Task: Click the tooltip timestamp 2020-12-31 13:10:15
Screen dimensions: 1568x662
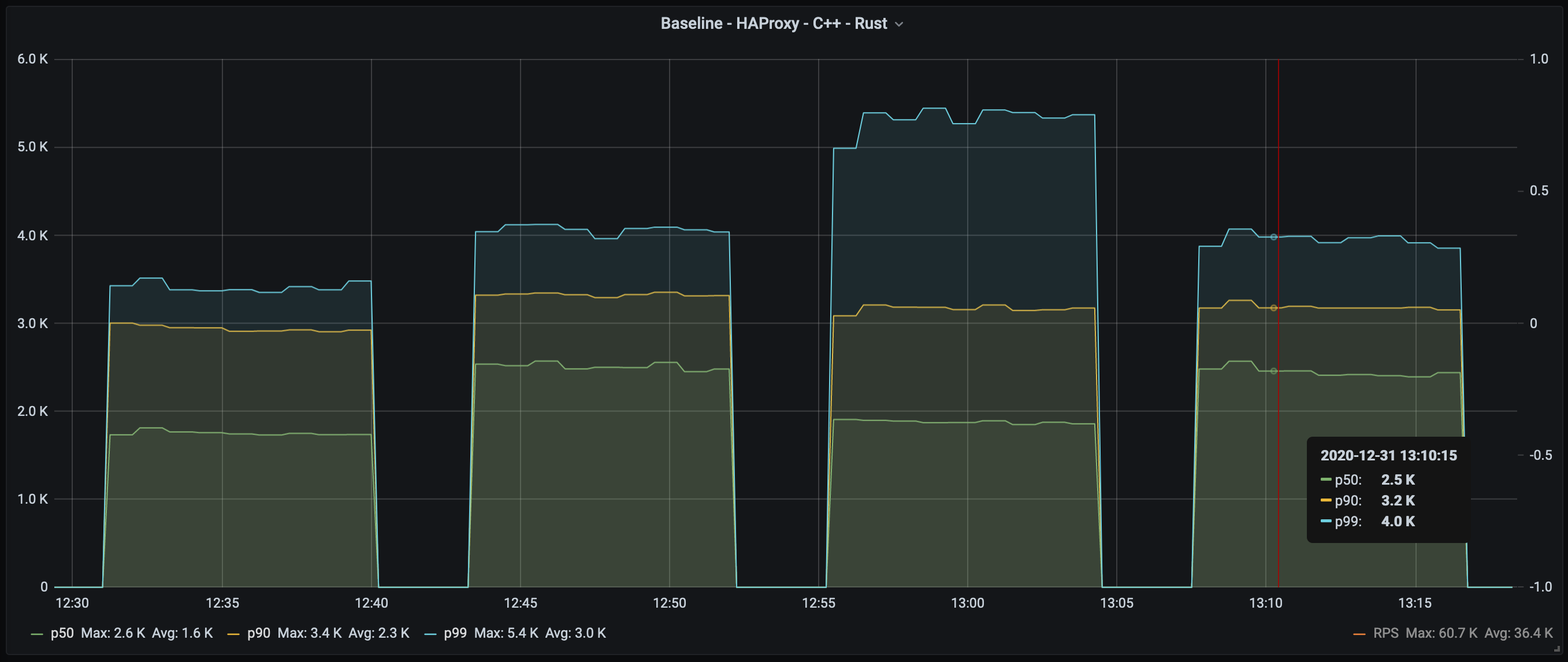Action: click(1388, 455)
